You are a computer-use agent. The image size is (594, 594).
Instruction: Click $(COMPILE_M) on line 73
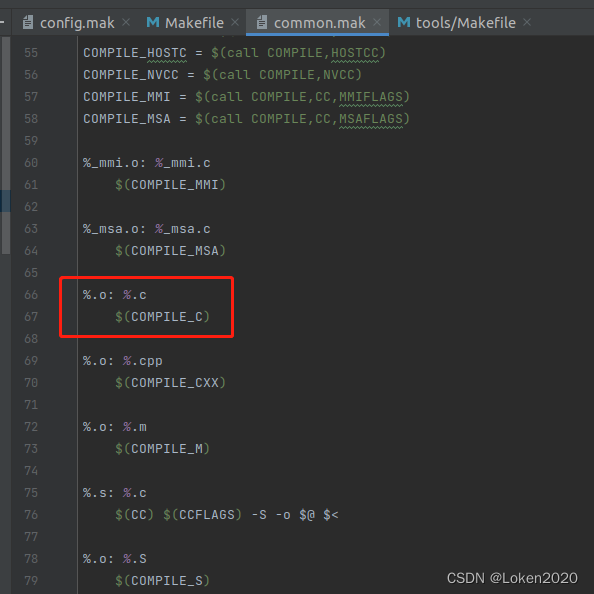[x=163, y=449]
